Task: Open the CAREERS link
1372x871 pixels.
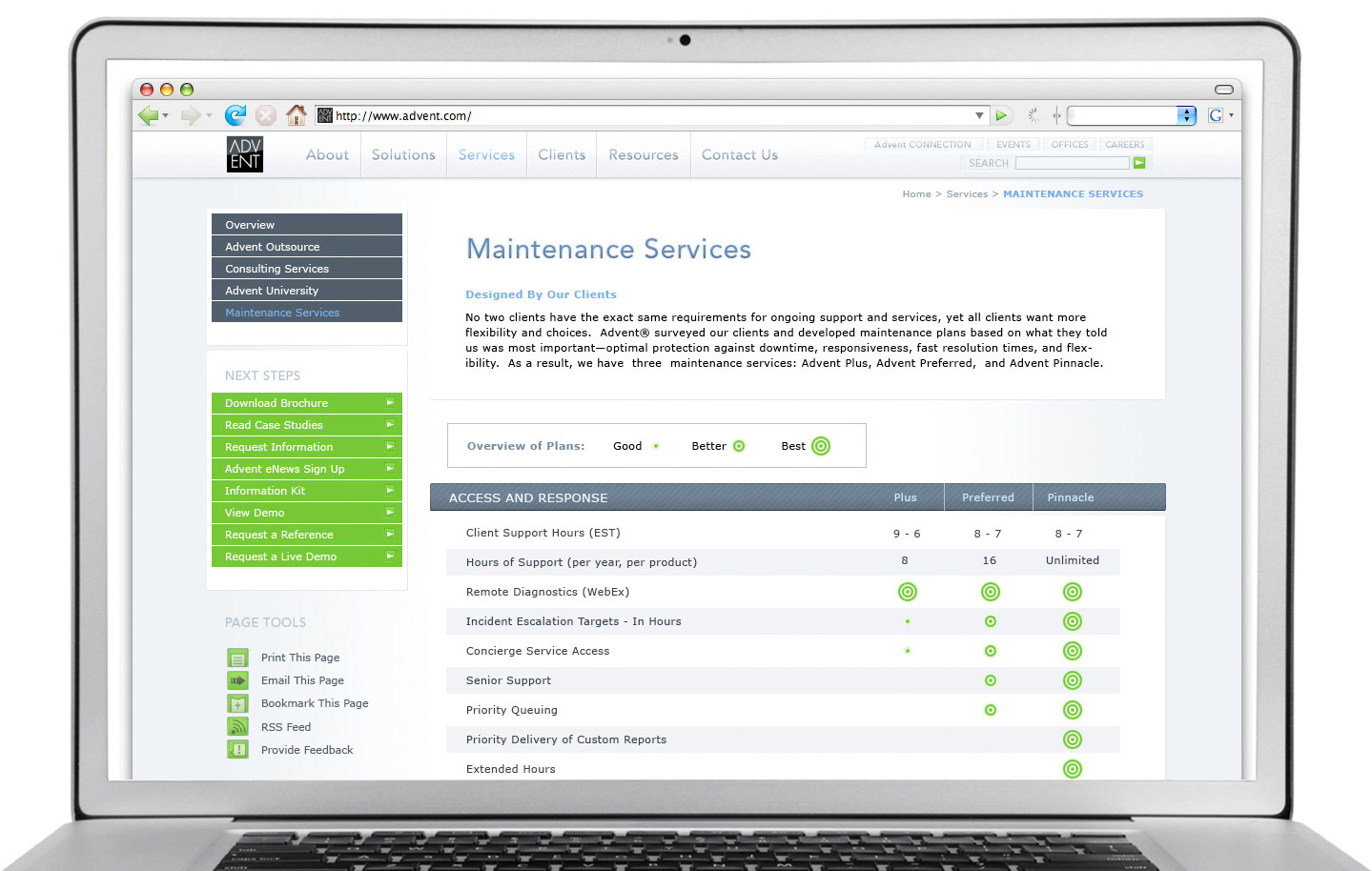Action: (x=1125, y=145)
